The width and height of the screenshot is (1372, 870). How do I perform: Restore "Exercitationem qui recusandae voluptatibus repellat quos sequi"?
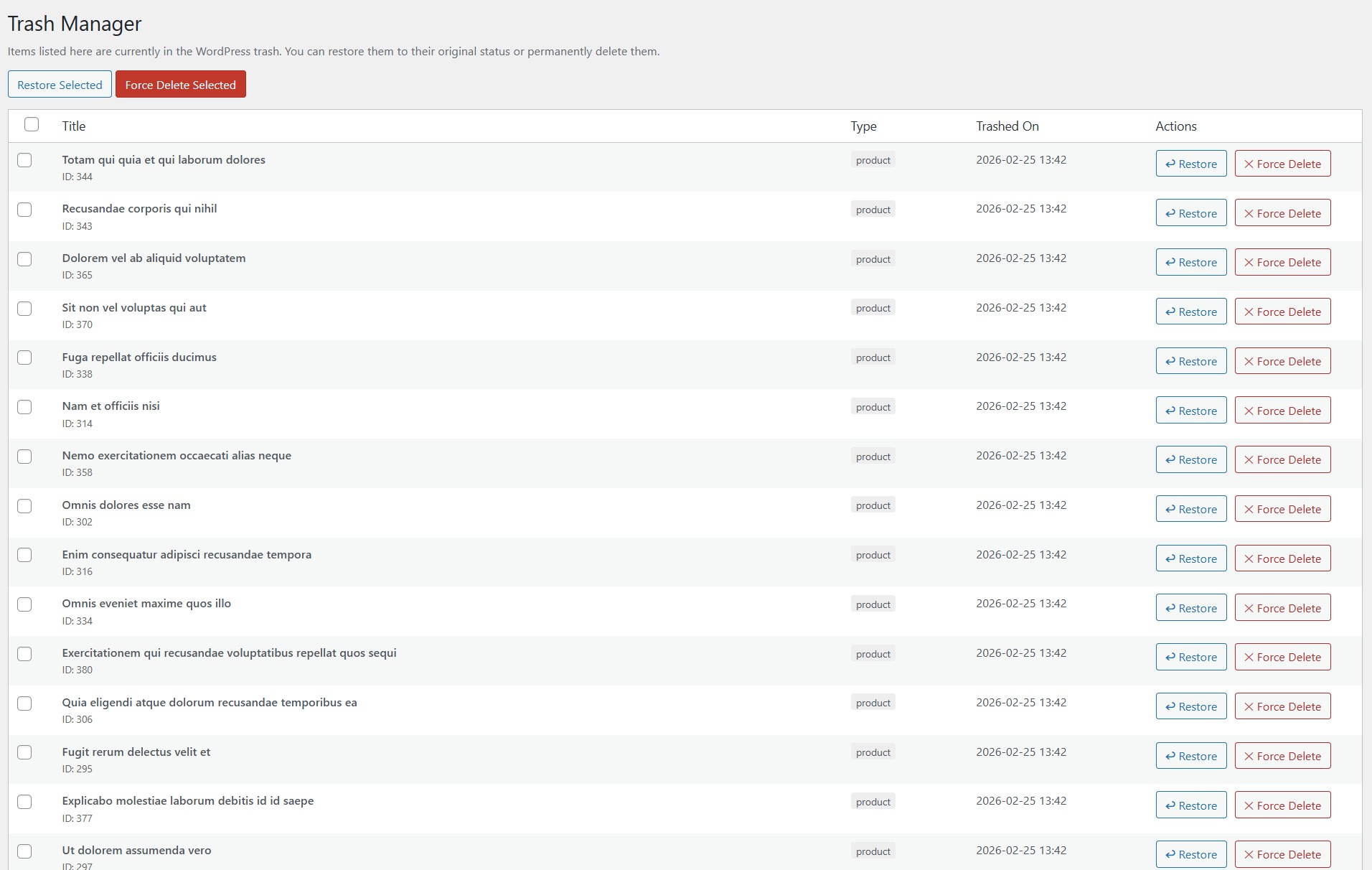coord(1190,657)
